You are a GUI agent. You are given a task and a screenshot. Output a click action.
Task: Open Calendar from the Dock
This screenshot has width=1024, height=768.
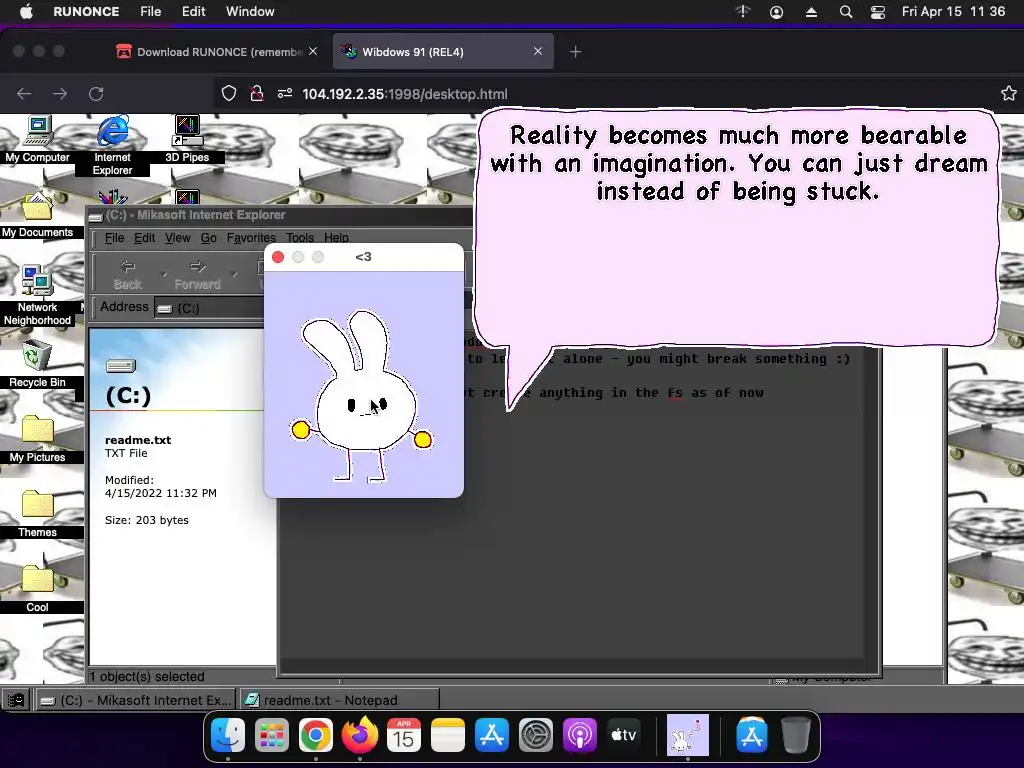coord(404,735)
